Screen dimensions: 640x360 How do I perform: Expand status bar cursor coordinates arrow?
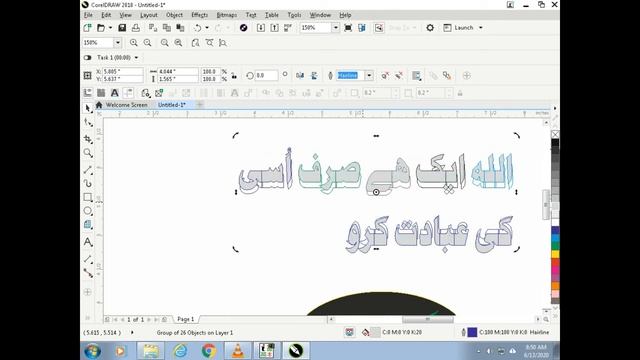[132, 333]
